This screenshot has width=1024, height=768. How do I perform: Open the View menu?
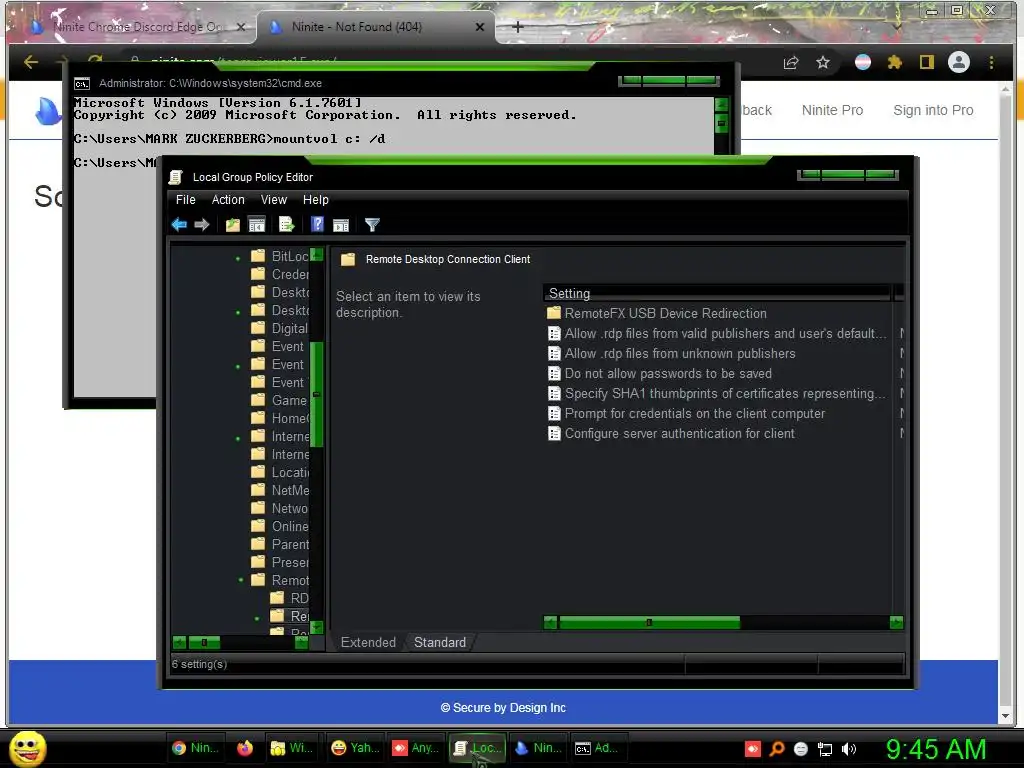coord(274,200)
